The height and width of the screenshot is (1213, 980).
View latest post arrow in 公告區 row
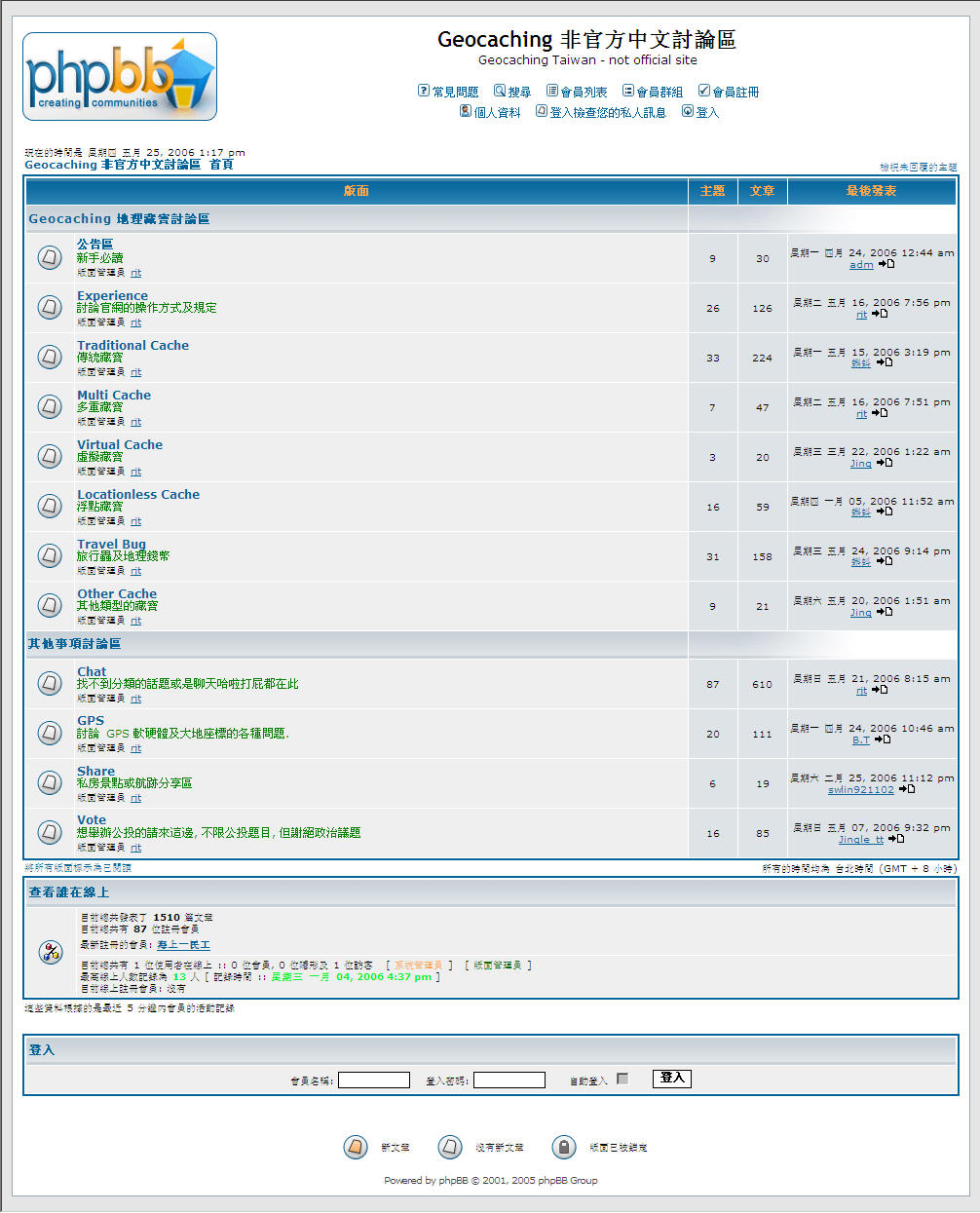pyautogui.click(x=886, y=264)
